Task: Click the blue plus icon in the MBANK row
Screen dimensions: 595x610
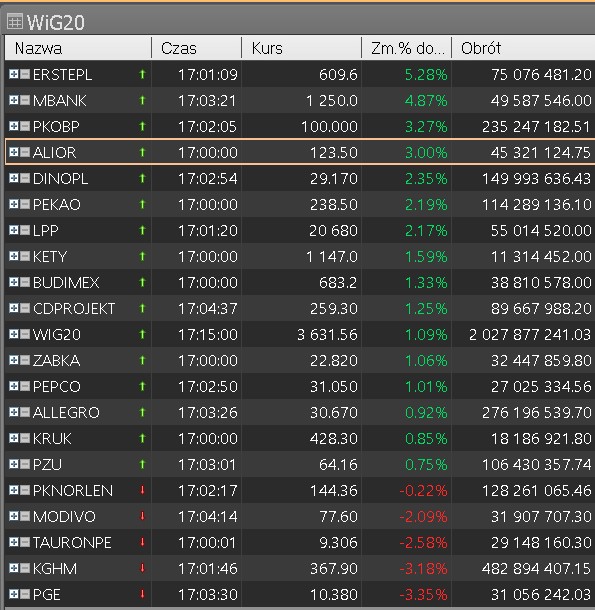Action: [x=14, y=100]
